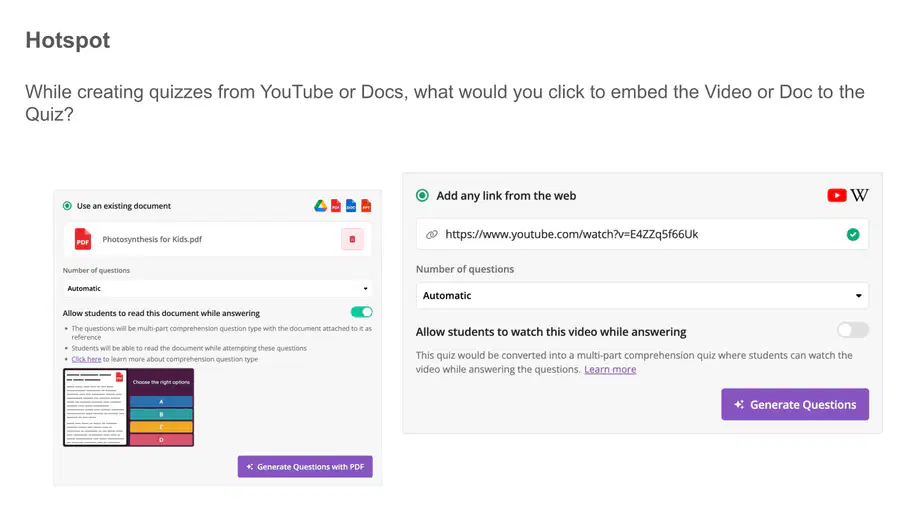Click the Wikipedia W icon
The height and width of the screenshot is (506, 900).
pyautogui.click(x=859, y=196)
